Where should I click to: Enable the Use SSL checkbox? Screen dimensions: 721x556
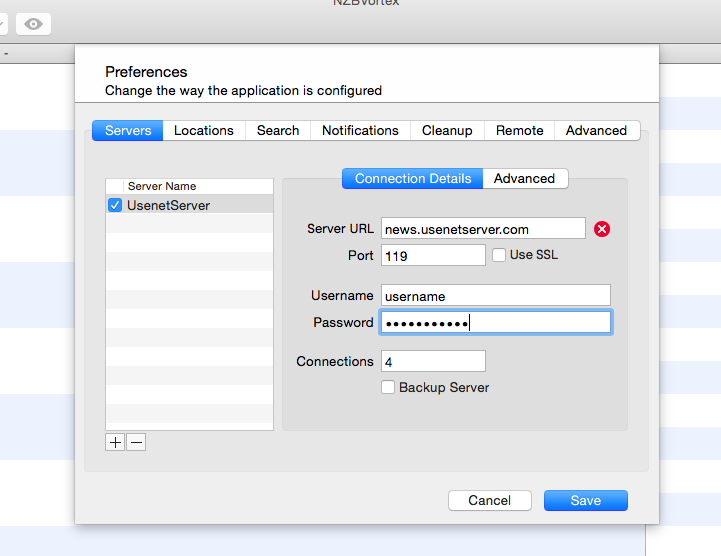coord(499,255)
